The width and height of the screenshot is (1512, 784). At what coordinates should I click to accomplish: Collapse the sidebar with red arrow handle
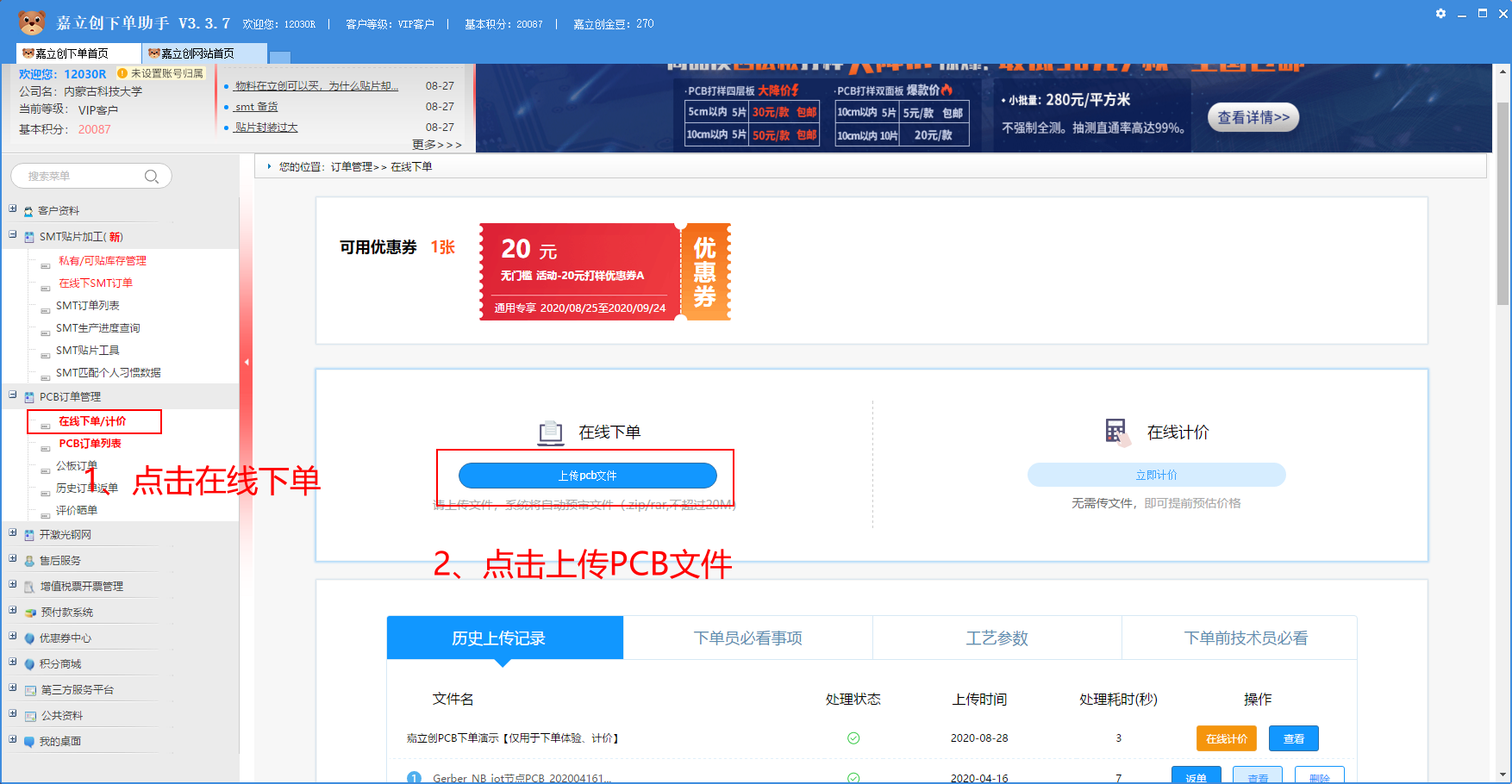pos(247,362)
